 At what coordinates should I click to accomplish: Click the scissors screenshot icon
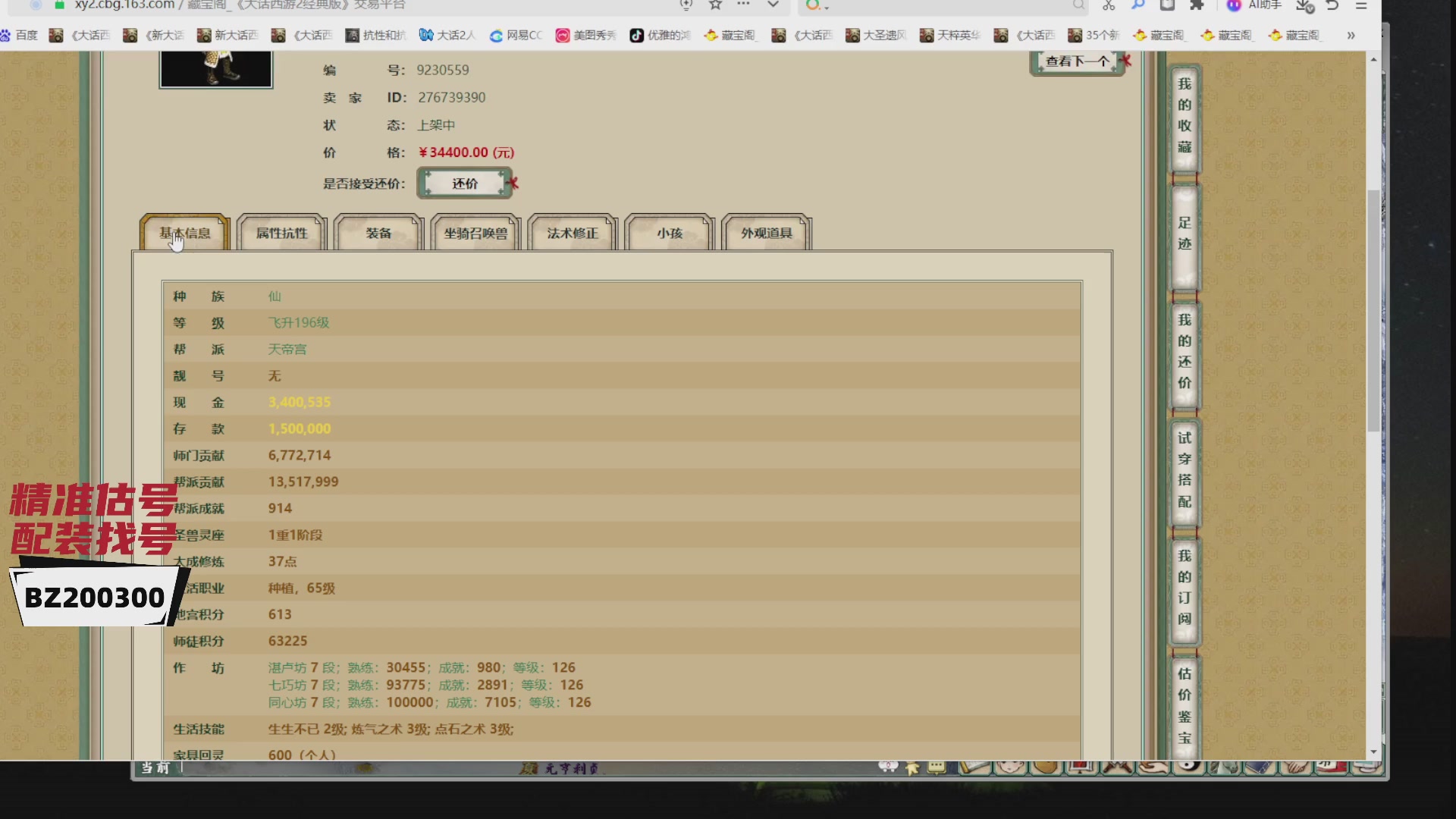[1109, 5]
